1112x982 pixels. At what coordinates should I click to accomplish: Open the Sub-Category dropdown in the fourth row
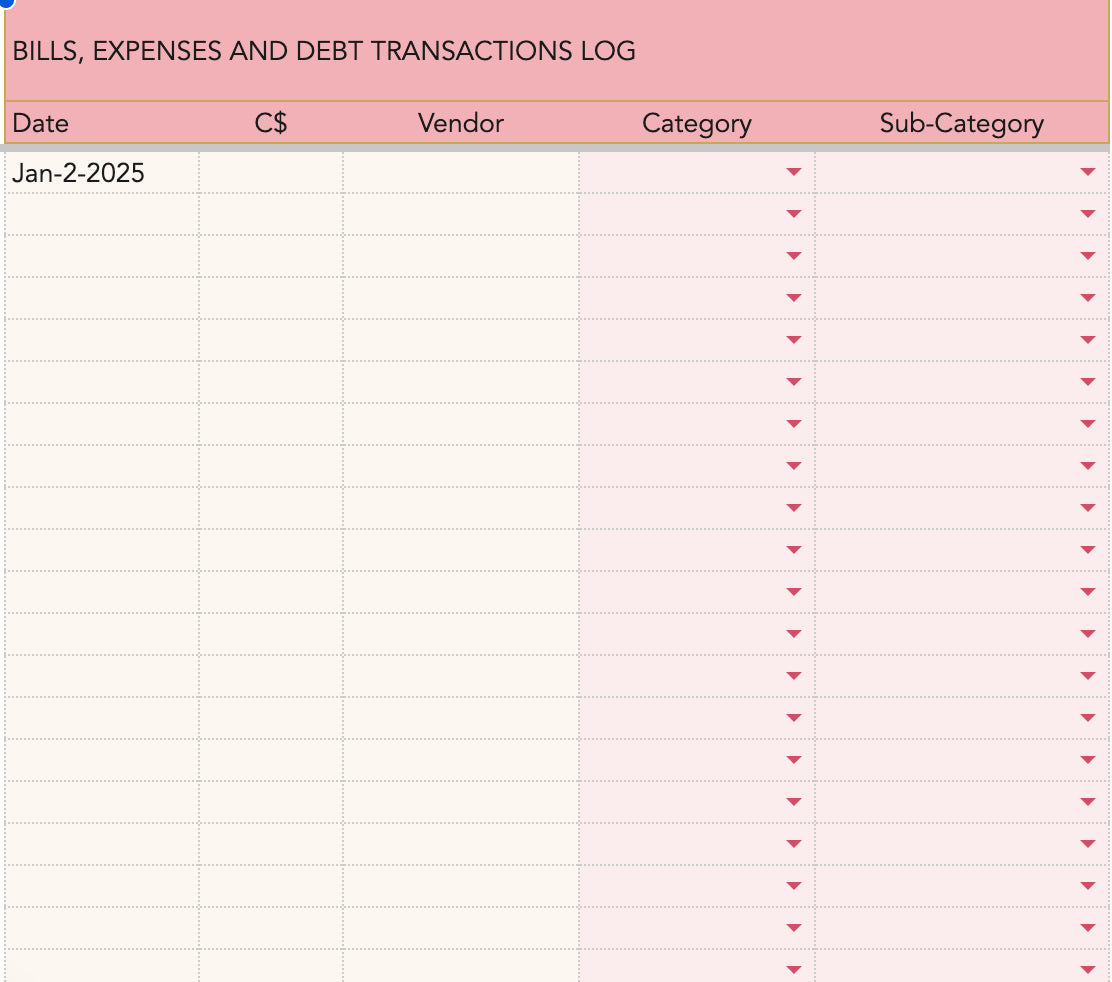(1088, 297)
